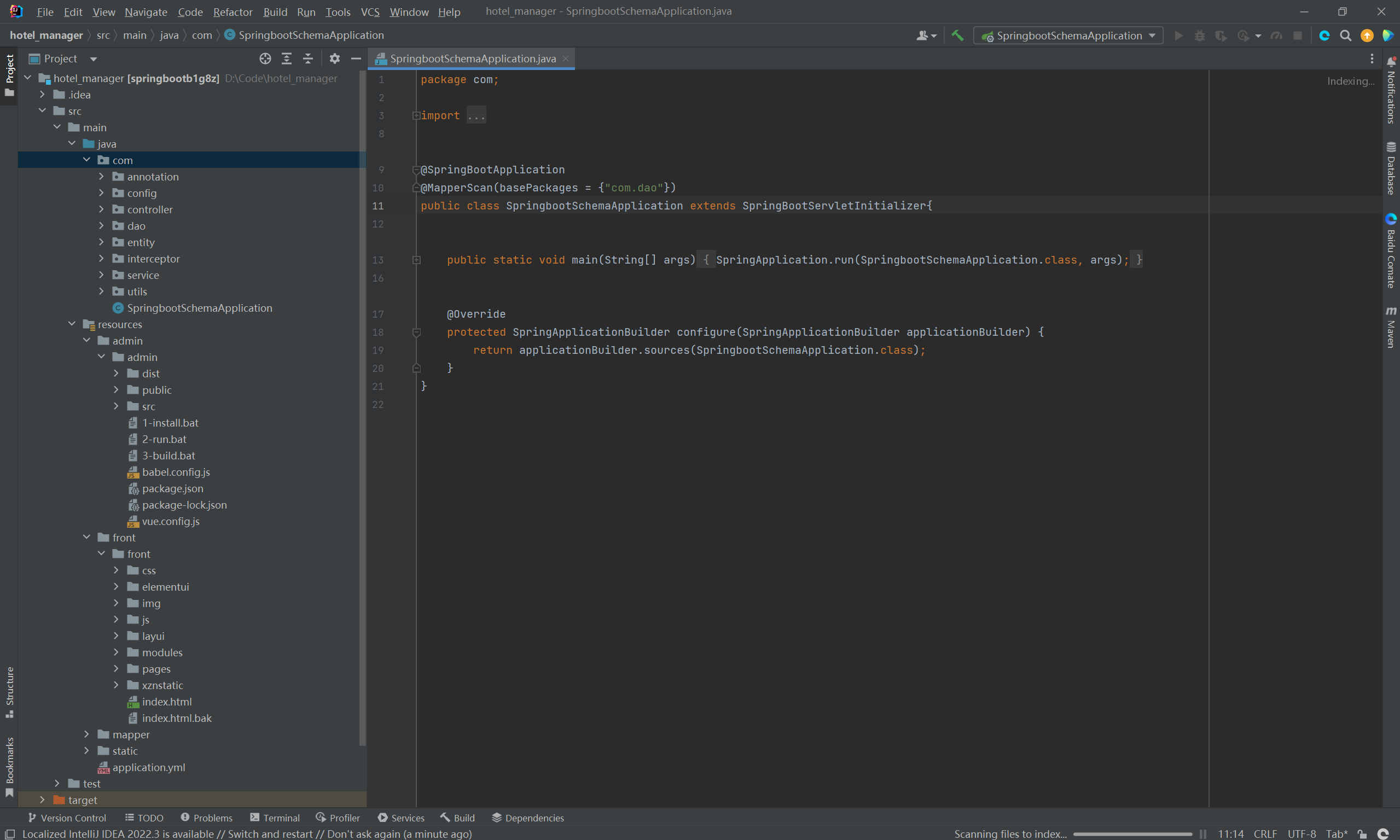
Task: Toggle the Bookmarks tool window stripe
Action: (9, 766)
